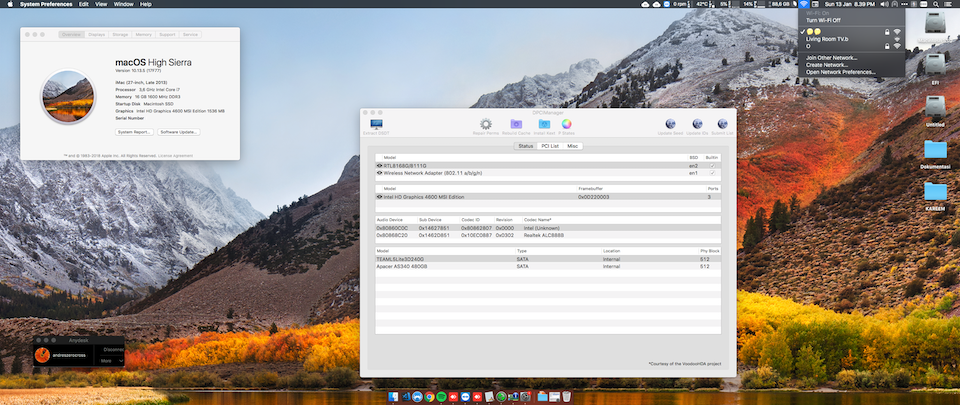Image resolution: width=960 pixels, height=405 pixels.
Task: Click the Rebuild Cache icon
Action: coord(516,125)
